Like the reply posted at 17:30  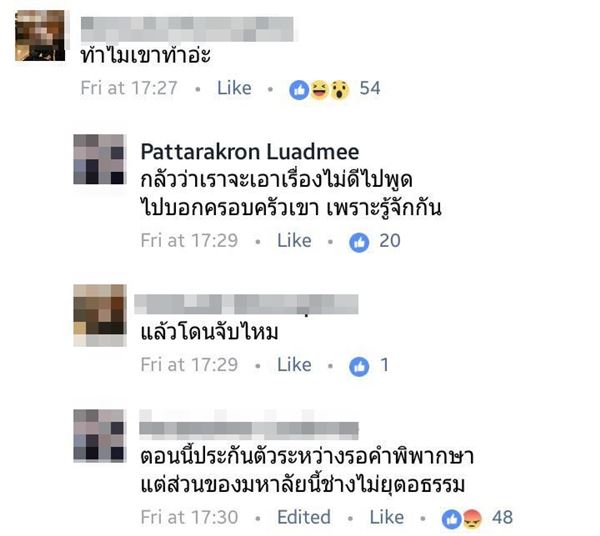click(x=386, y=518)
